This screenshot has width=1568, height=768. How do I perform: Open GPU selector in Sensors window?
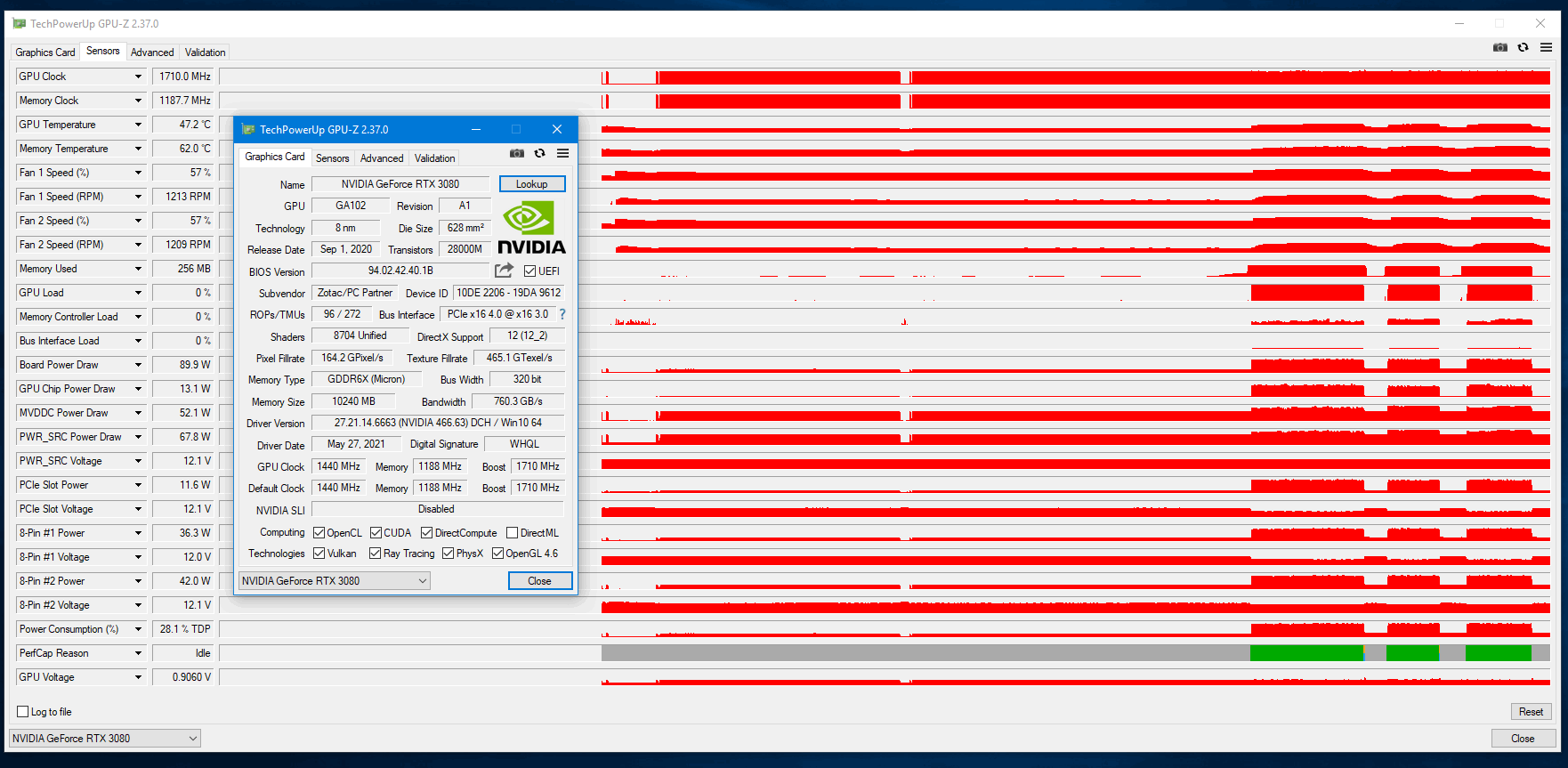point(105,739)
